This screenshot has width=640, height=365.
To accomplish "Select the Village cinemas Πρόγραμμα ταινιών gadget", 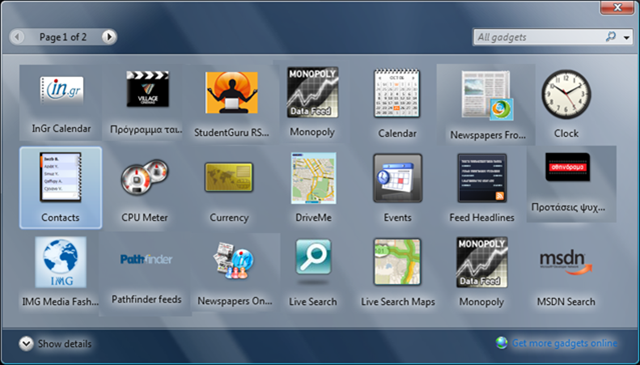I will (146, 103).
